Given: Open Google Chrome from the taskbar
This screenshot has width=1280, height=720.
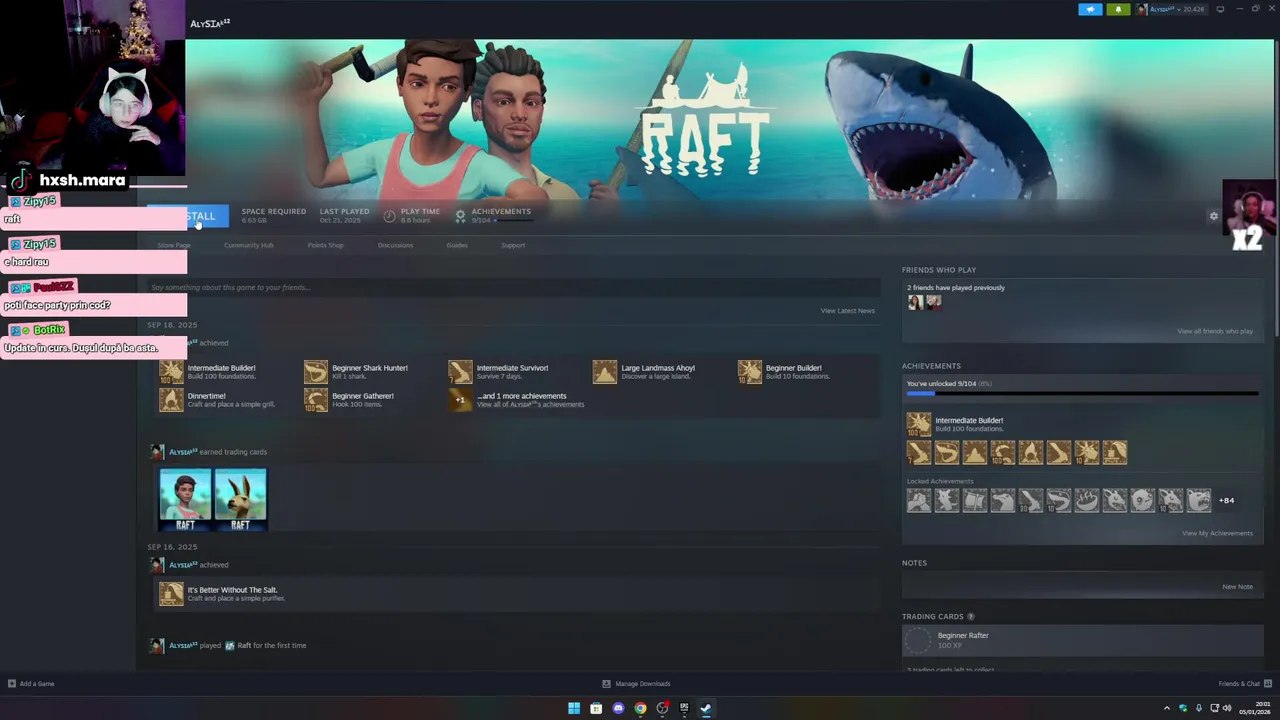Looking at the screenshot, I should coord(640,708).
